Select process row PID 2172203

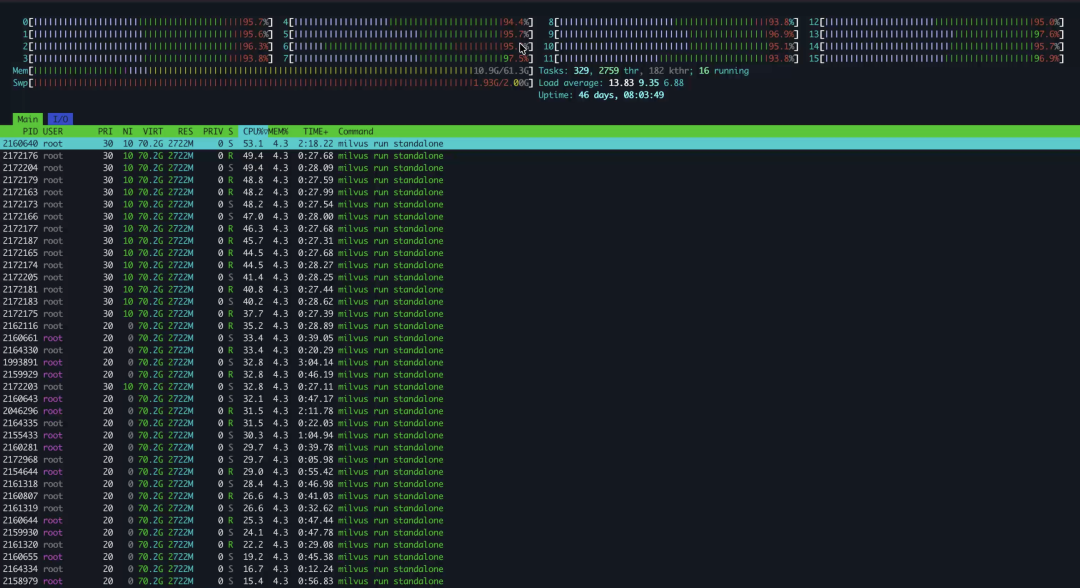540,387
